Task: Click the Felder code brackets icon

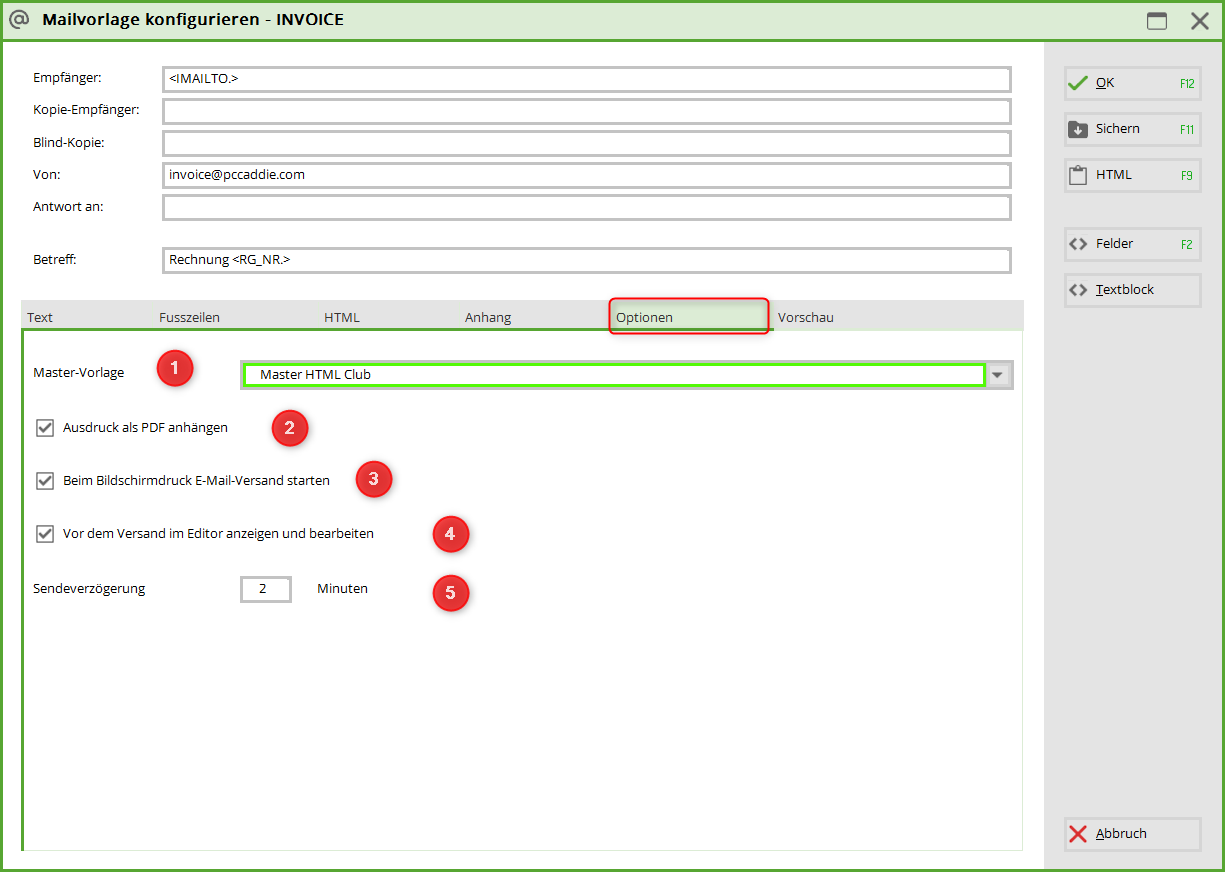Action: (1077, 244)
